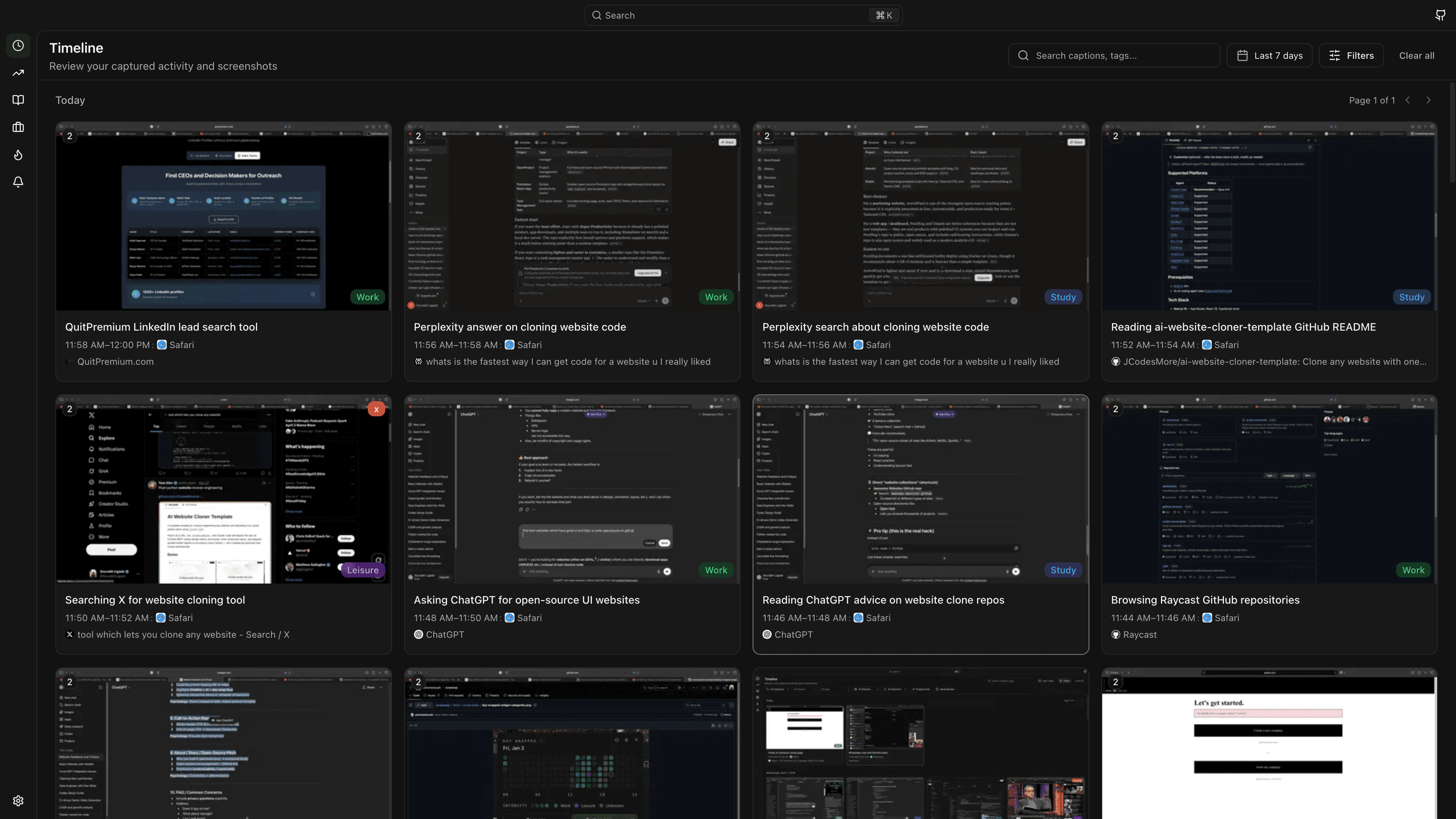The width and height of the screenshot is (1456, 819).
Task: Click the Work tag on 'Perplexity answer' card
Action: pos(716,297)
